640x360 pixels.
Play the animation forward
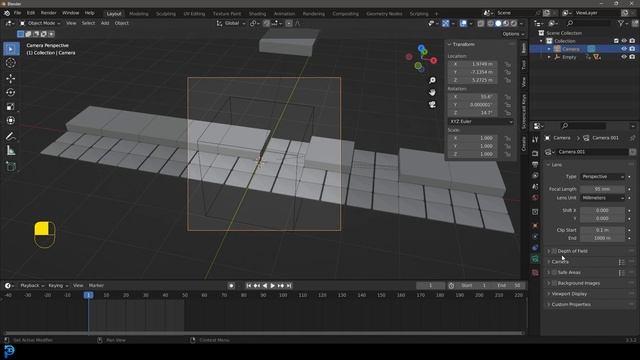click(273, 286)
